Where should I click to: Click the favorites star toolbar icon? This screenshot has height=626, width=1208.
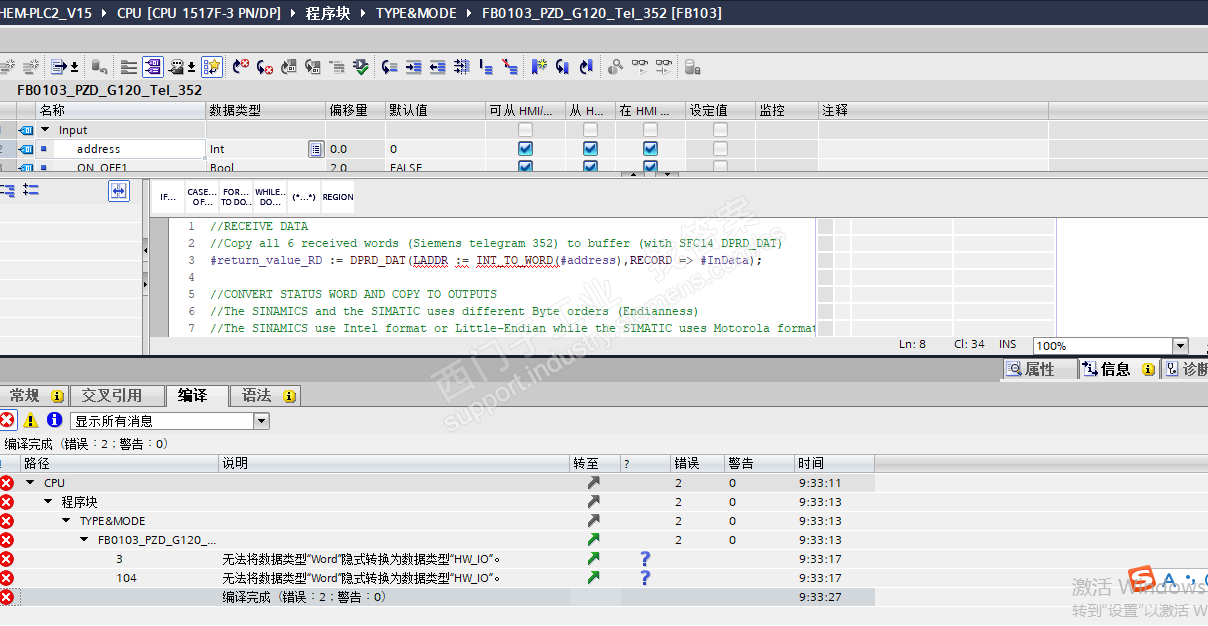(x=212, y=67)
